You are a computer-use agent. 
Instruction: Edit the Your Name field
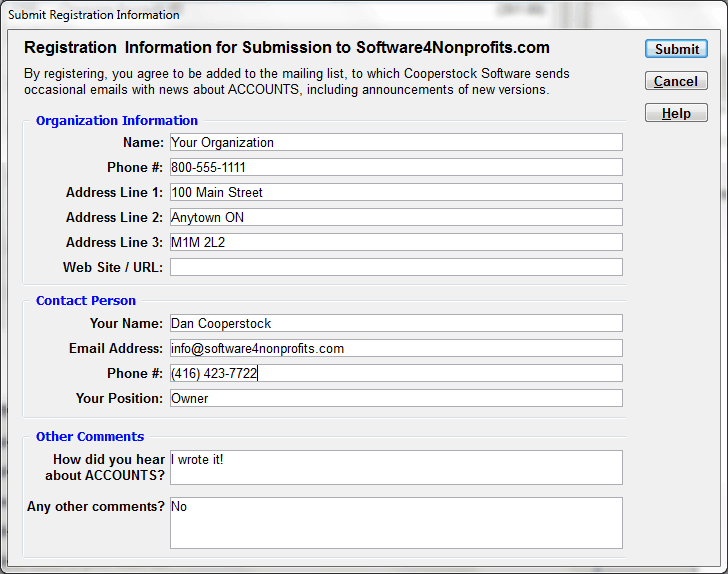point(396,323)
